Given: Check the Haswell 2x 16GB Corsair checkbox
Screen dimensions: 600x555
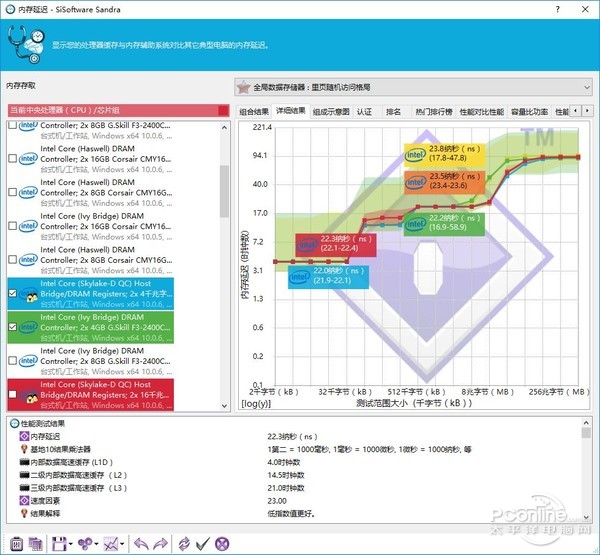Looking at the screenshot, I should click(12, 158).
